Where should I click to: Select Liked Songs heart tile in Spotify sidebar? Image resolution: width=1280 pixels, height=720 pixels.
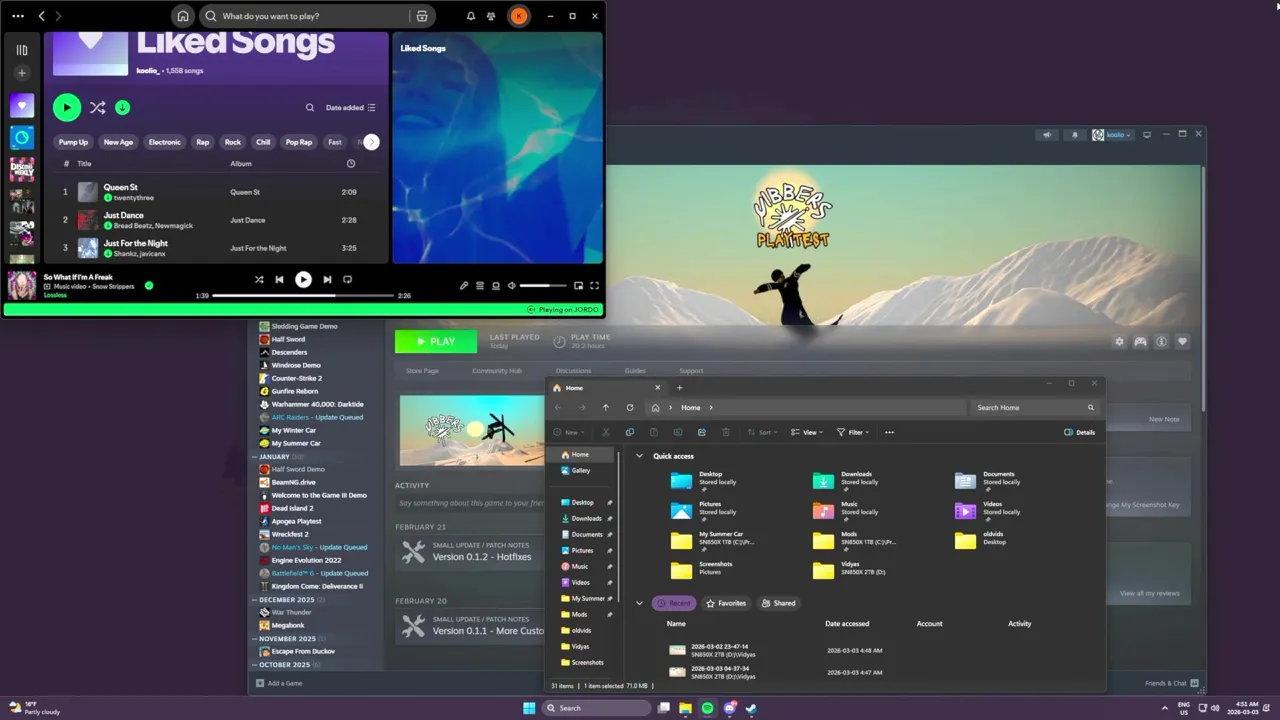click(22, 105)
